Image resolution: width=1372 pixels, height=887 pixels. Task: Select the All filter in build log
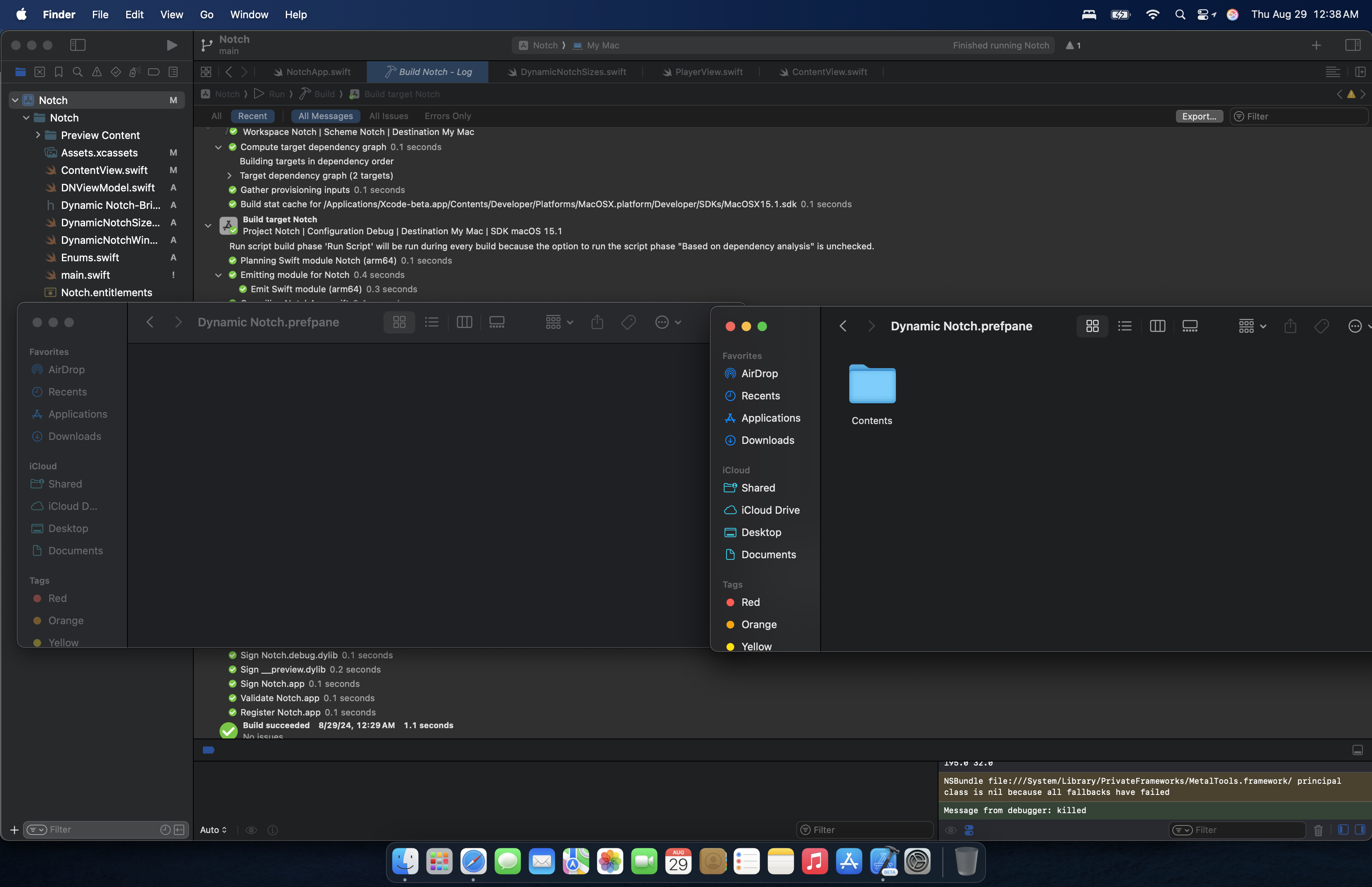[216, 116]
